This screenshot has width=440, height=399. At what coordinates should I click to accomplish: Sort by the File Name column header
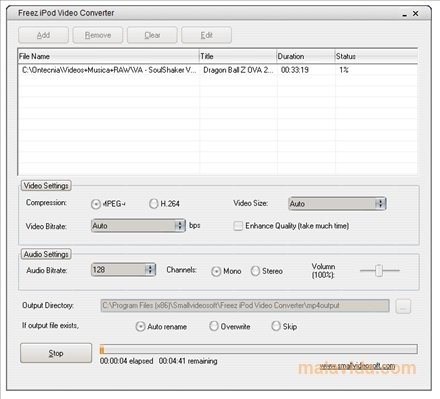tap(108, 56)
